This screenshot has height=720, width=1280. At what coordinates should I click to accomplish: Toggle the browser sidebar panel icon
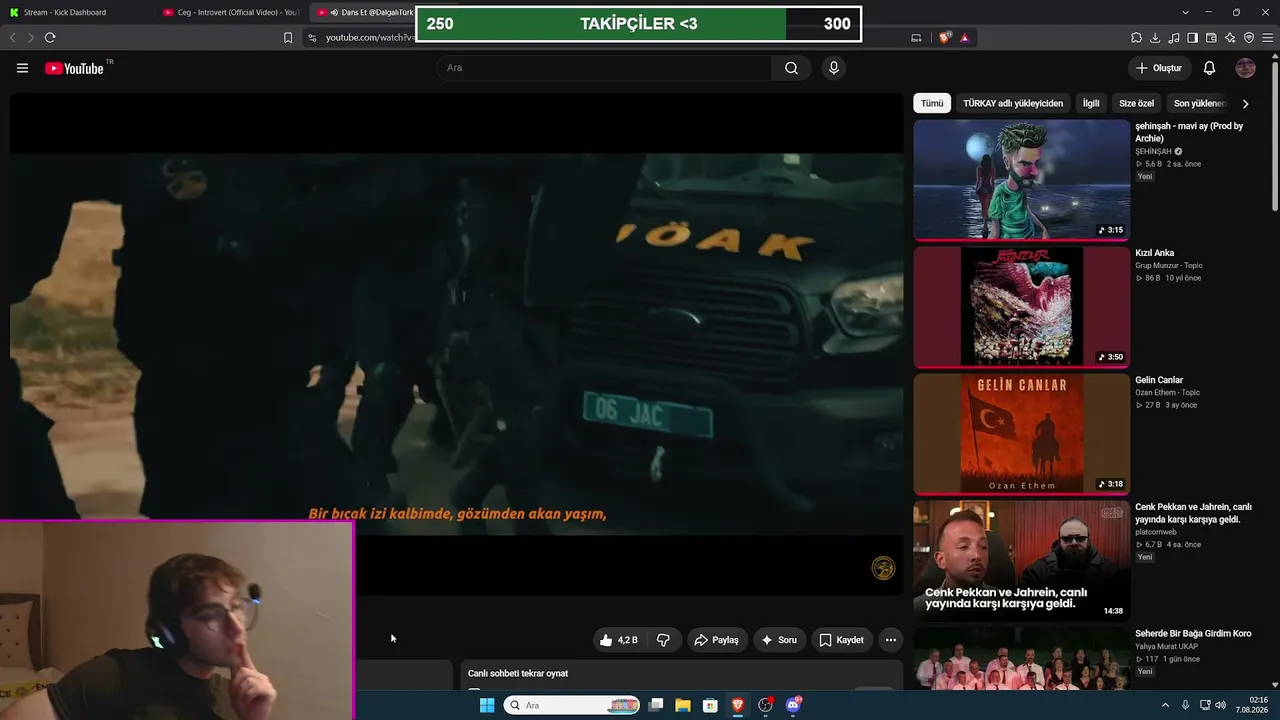[x=1192, y=38]
